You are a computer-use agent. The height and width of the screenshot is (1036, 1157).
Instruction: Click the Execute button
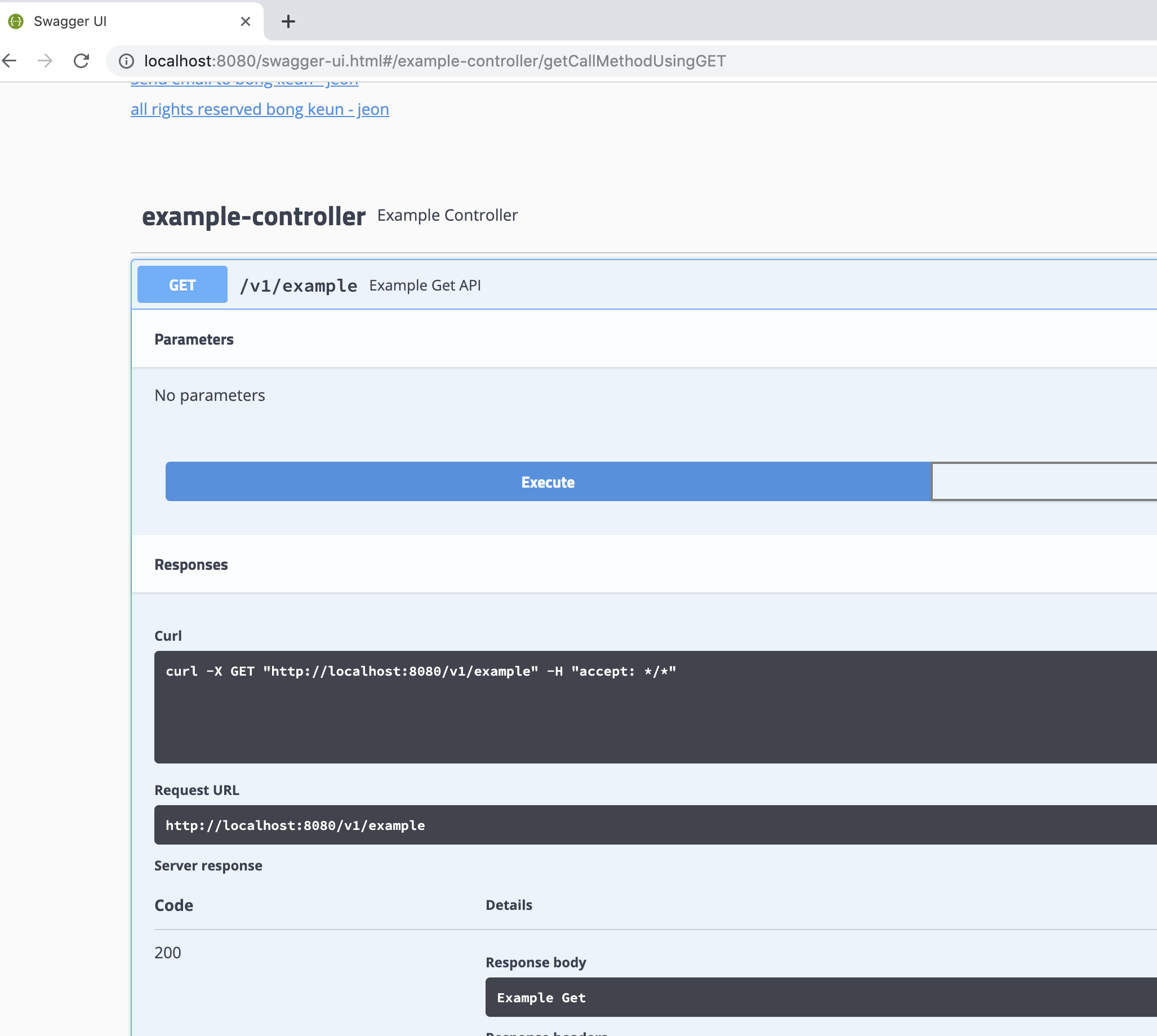548,481
